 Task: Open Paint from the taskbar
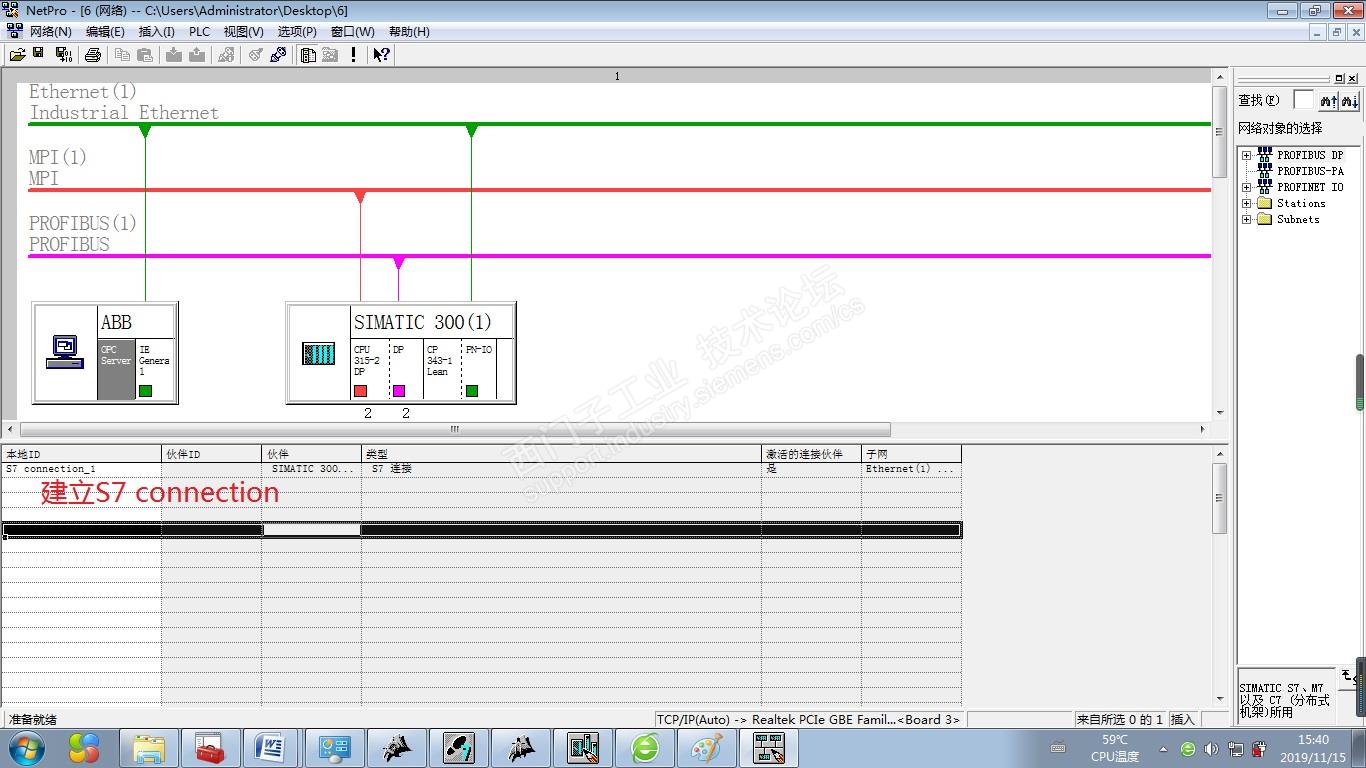tap(707, 748)
